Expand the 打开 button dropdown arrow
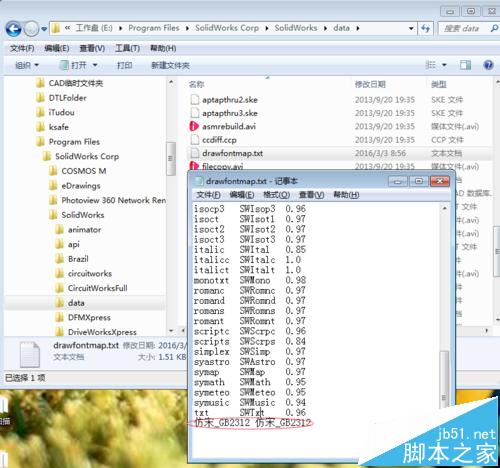The image size is (500, 468). (x=95, y=65)
